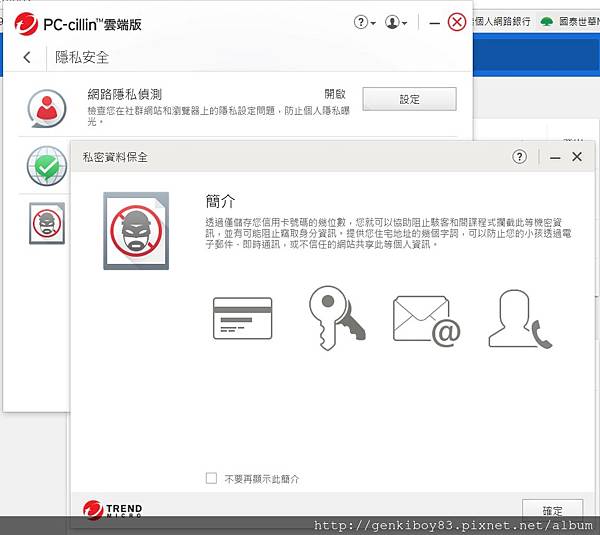The image size is (600, 535).
Task: Click the 私密資料保全 dialog title
Action: pos(115,157)
